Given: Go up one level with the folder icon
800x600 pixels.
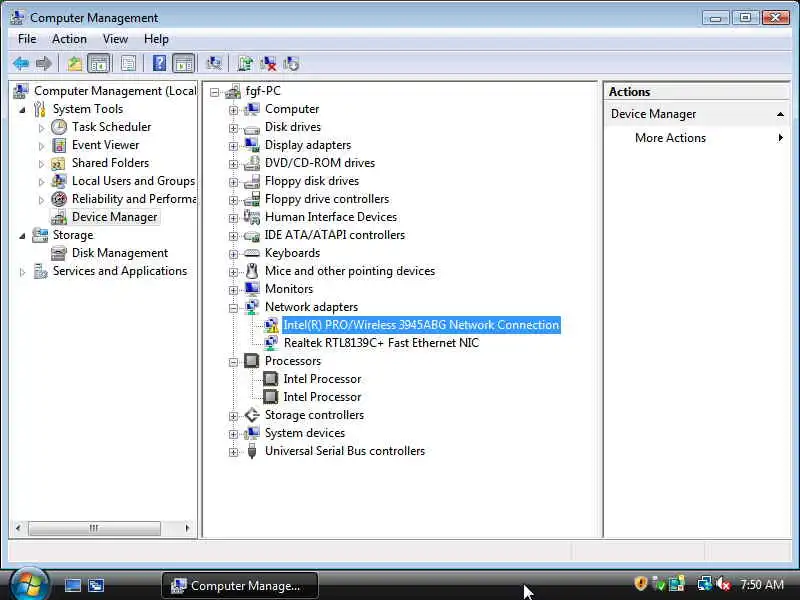Looking at the screenshot, I should click(74, 64).
